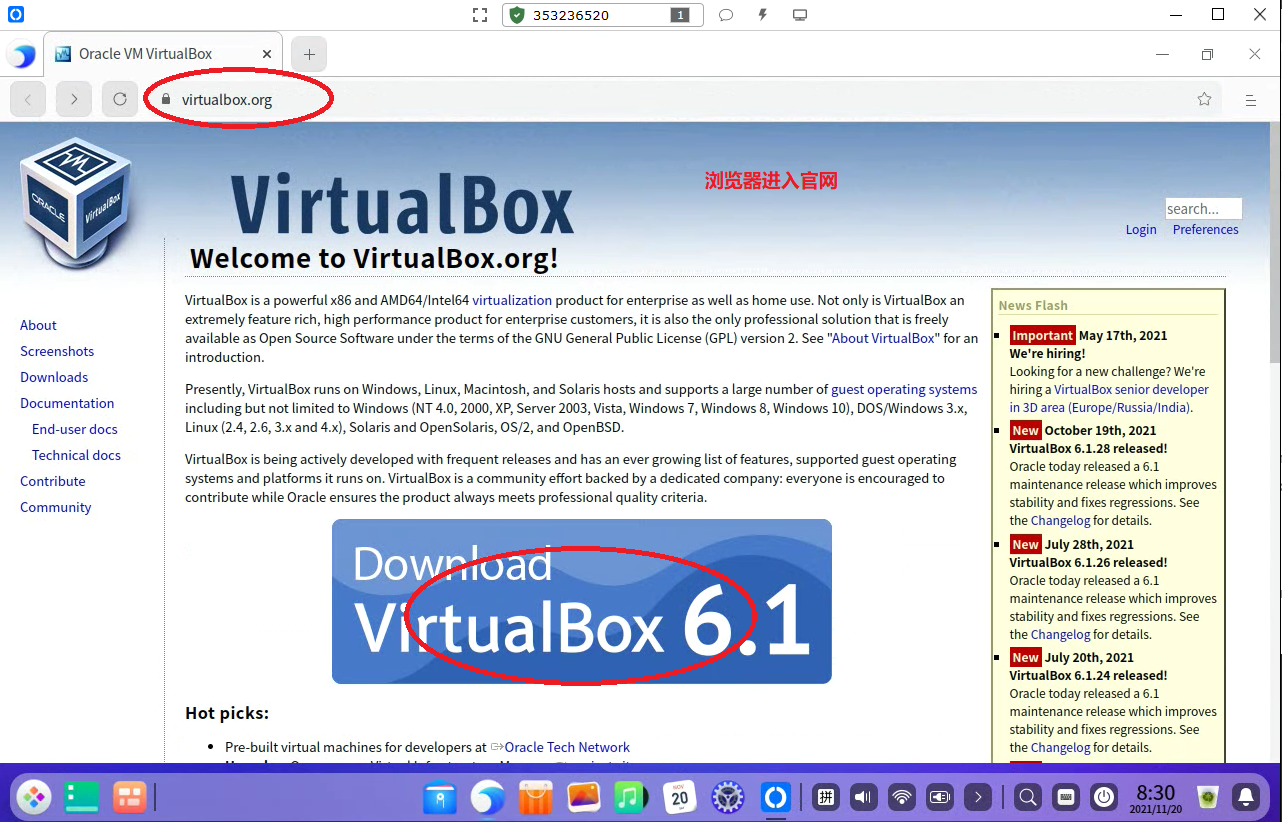Open the gear control center icon
The height and width of the screenshot is (822, 1282).
[x=728, y=797]
